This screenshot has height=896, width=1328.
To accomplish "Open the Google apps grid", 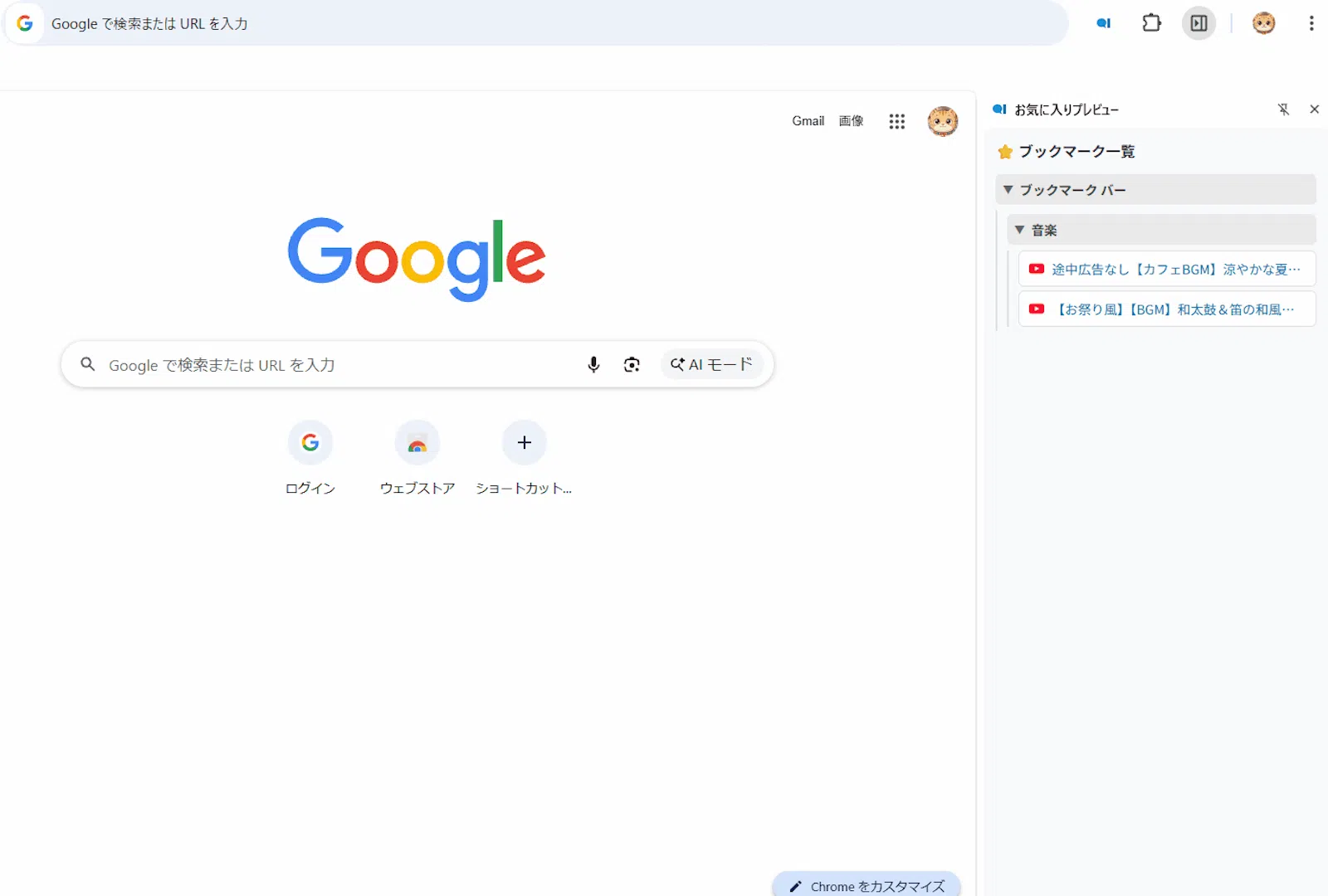I will pos(896,121).
